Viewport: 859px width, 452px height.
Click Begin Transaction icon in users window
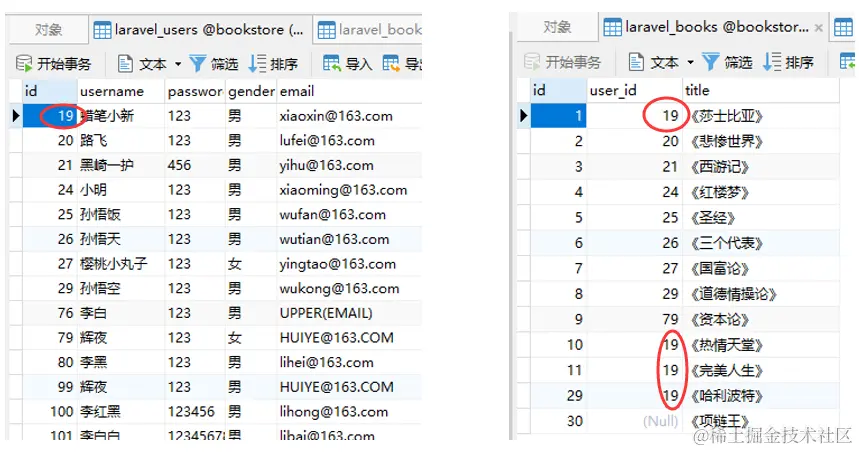pos(24,64)
